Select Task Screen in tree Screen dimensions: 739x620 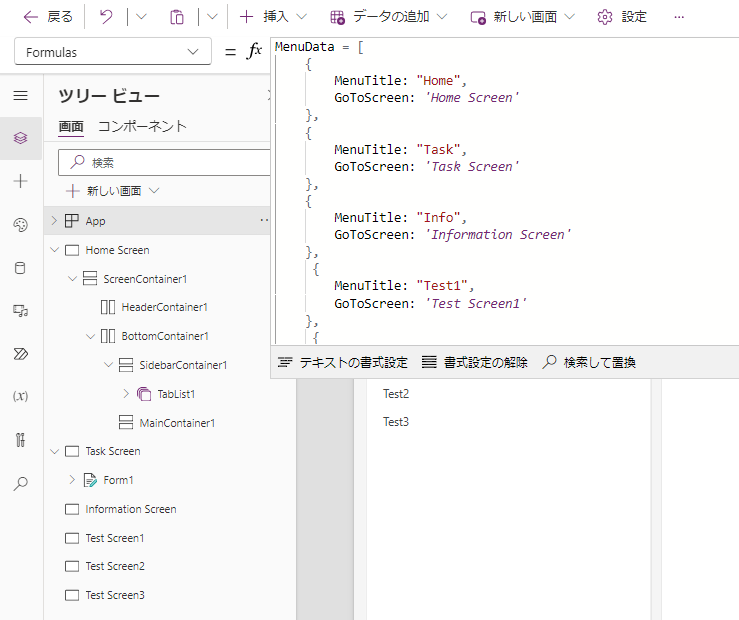pos(113,451)
